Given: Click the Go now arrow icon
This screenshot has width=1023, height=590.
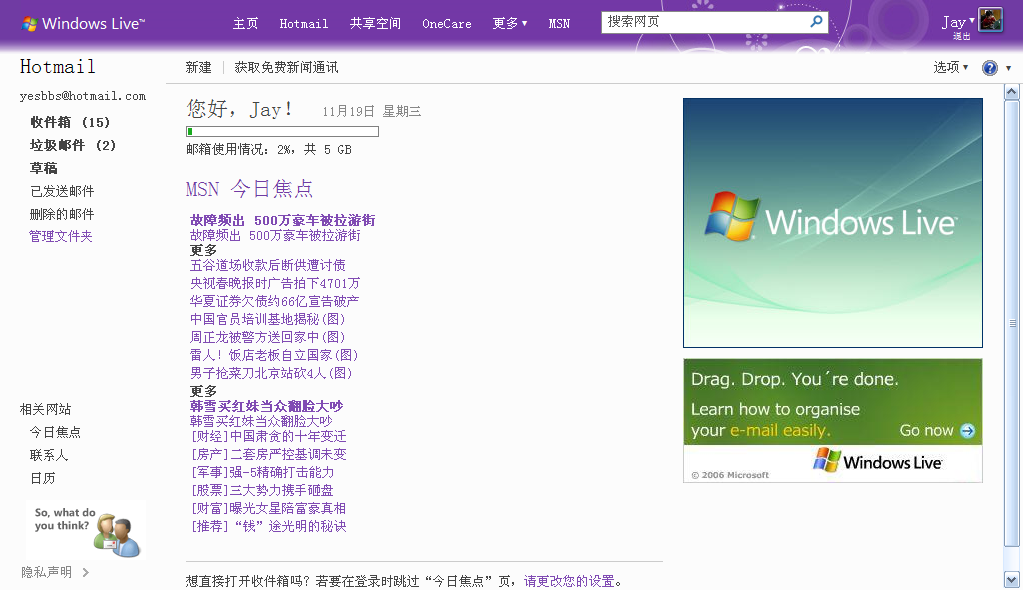Looking at the screenshot, I should click(x=968, y=431).
